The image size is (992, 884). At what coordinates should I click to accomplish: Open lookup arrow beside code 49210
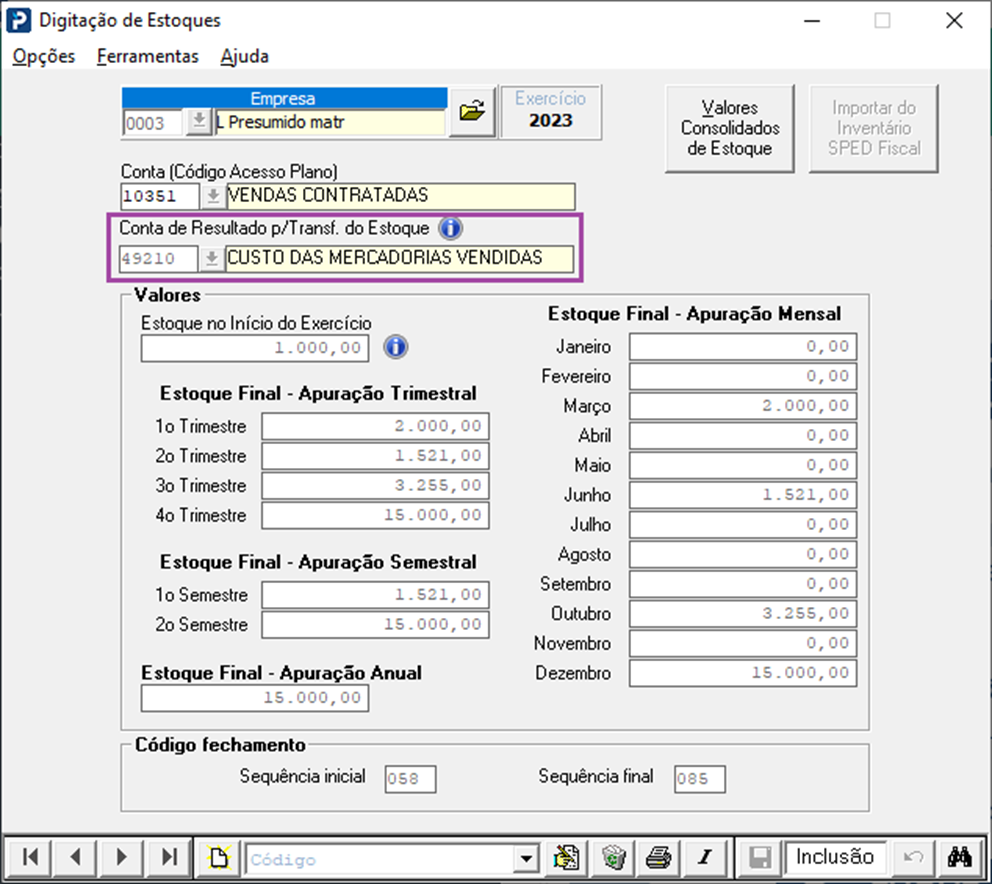[x=212, y=258]
